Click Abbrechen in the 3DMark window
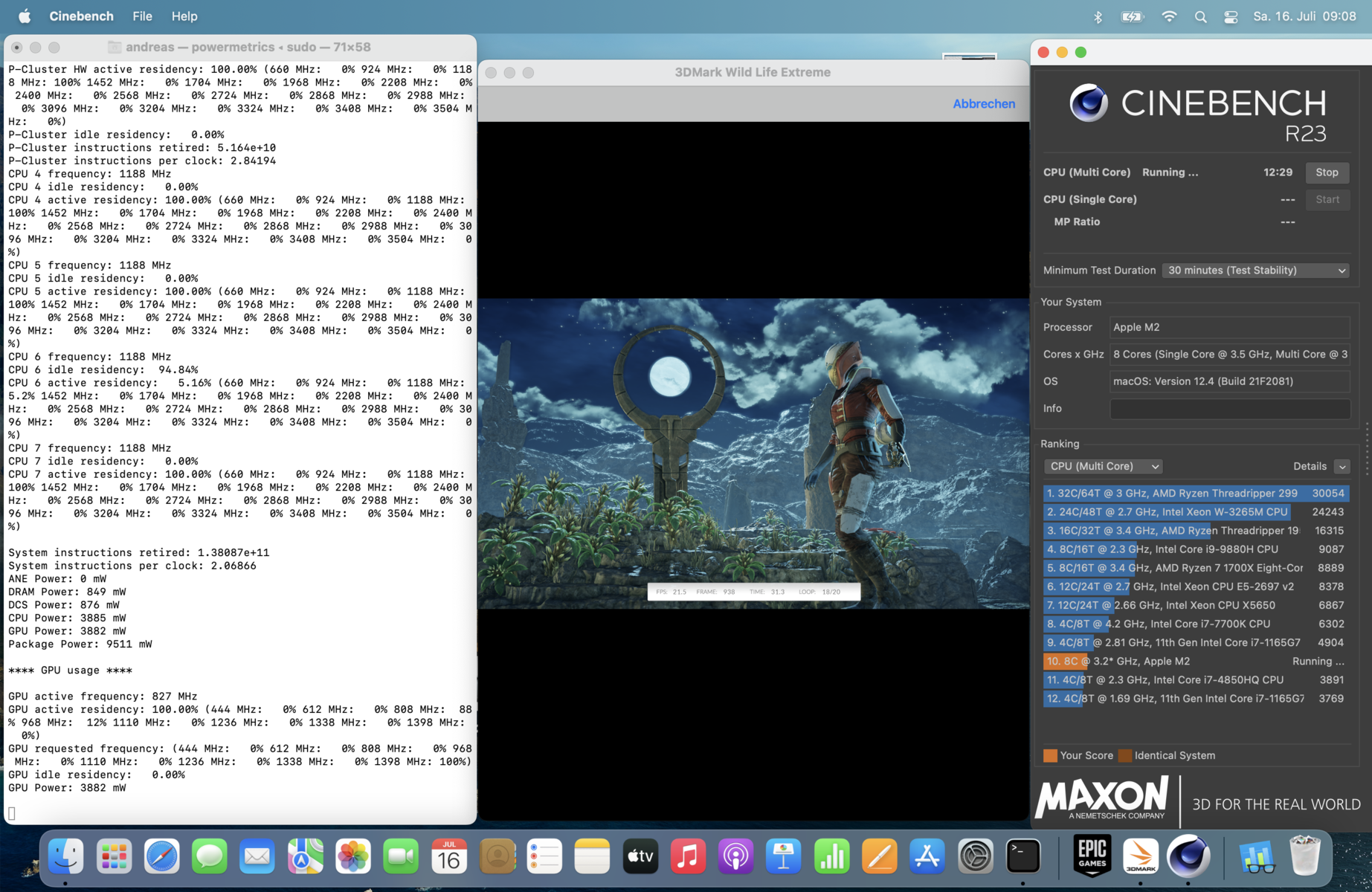Screen dimensions: 1372x892 (x=984, y=104)
